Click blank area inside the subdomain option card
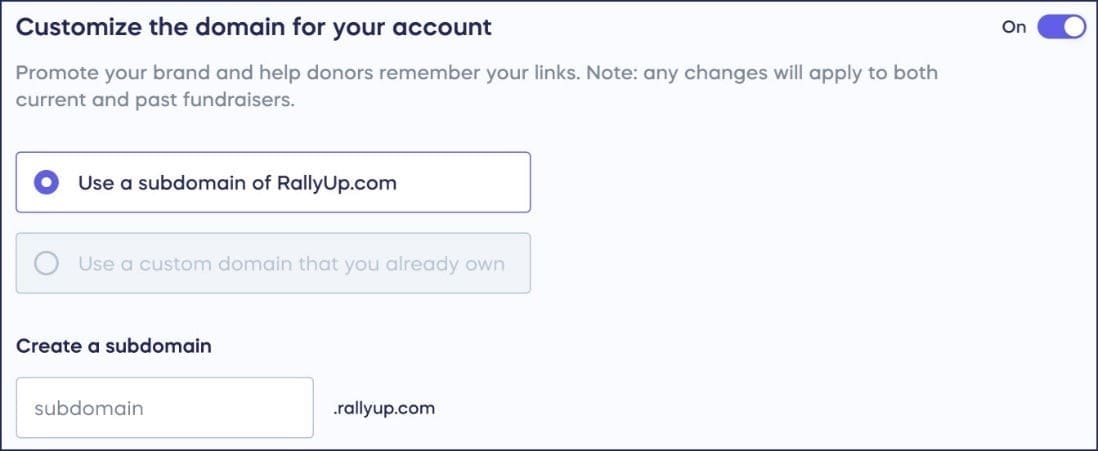The height and width of the screenshot is (451, 1098). 470,183
